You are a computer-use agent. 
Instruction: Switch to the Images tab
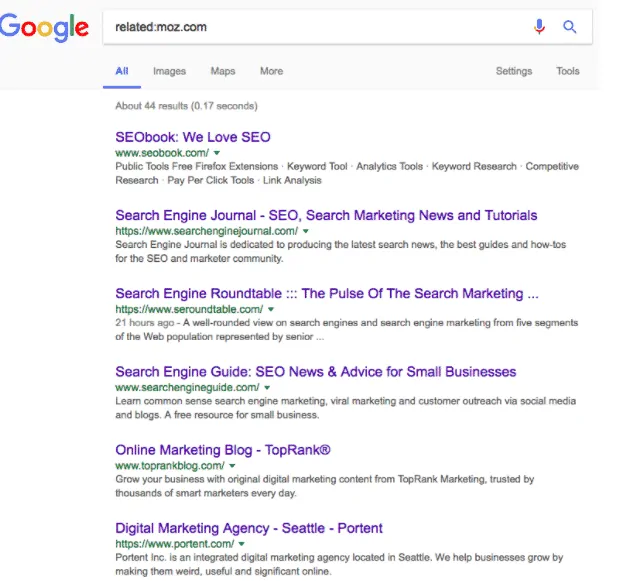tap(169, 71)
